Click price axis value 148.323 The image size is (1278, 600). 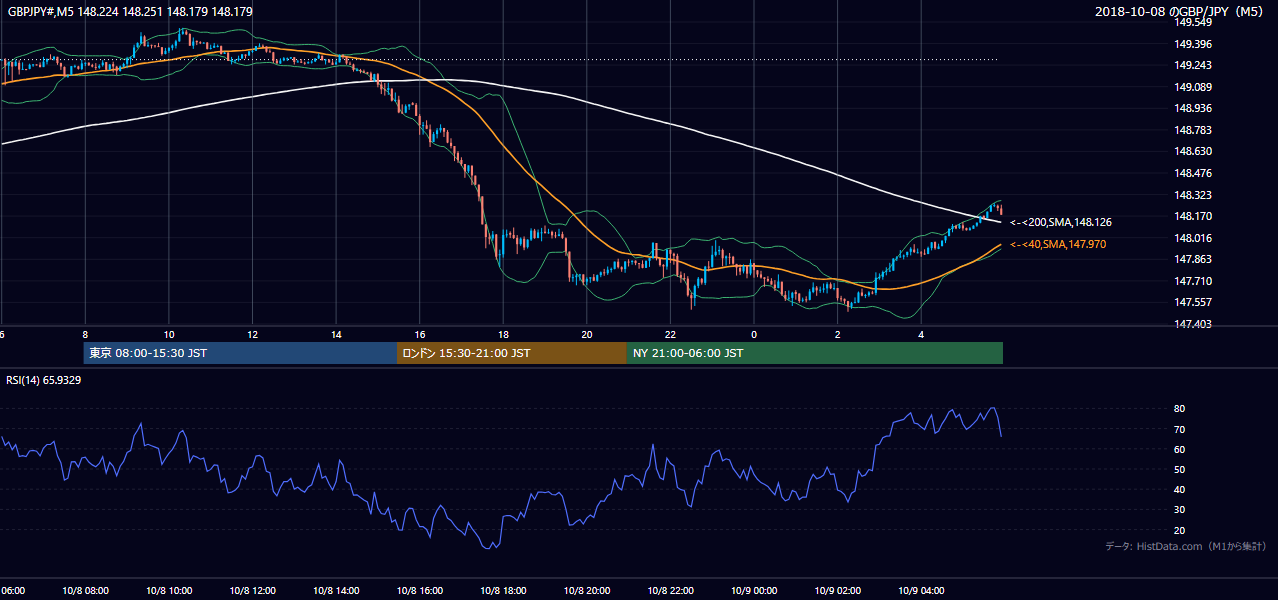(x=1193, y=195)
